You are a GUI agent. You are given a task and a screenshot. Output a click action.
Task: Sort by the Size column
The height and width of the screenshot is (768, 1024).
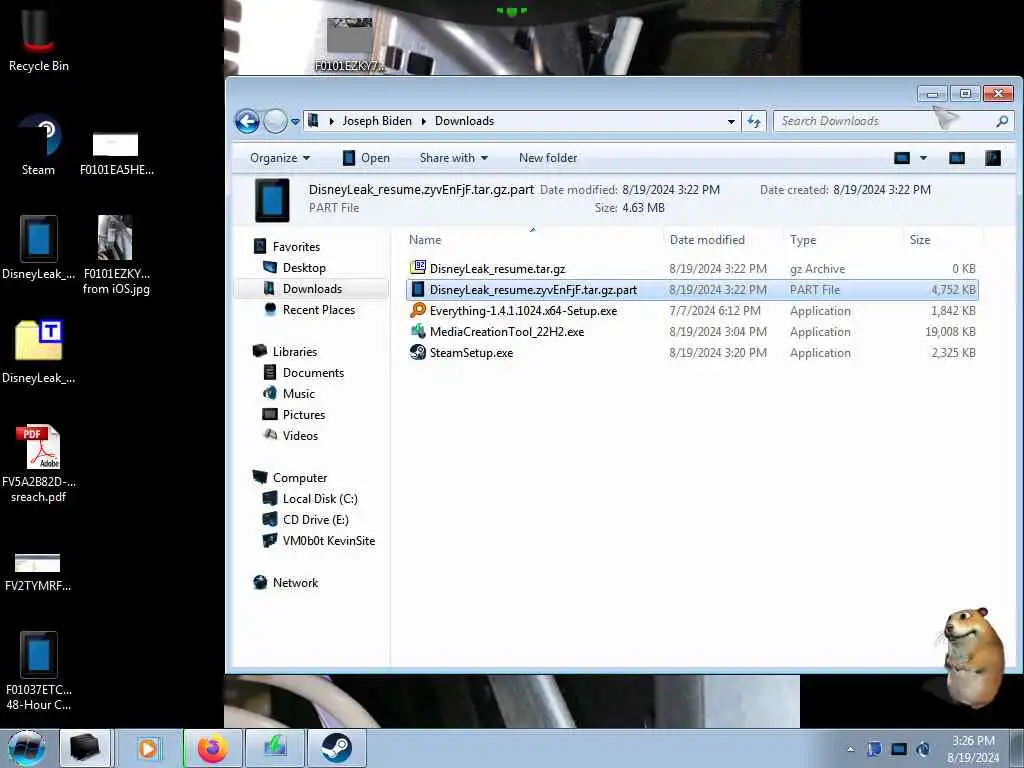(942, 240)
